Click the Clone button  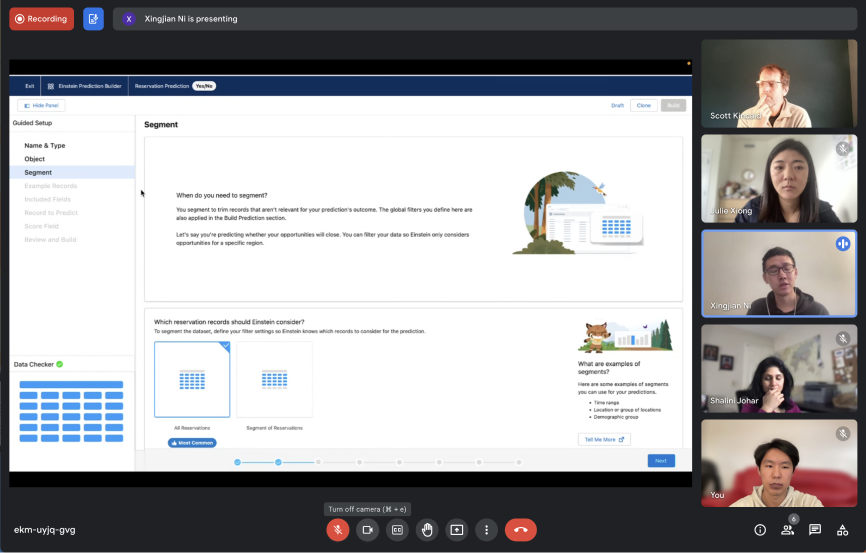pos(643,106)
